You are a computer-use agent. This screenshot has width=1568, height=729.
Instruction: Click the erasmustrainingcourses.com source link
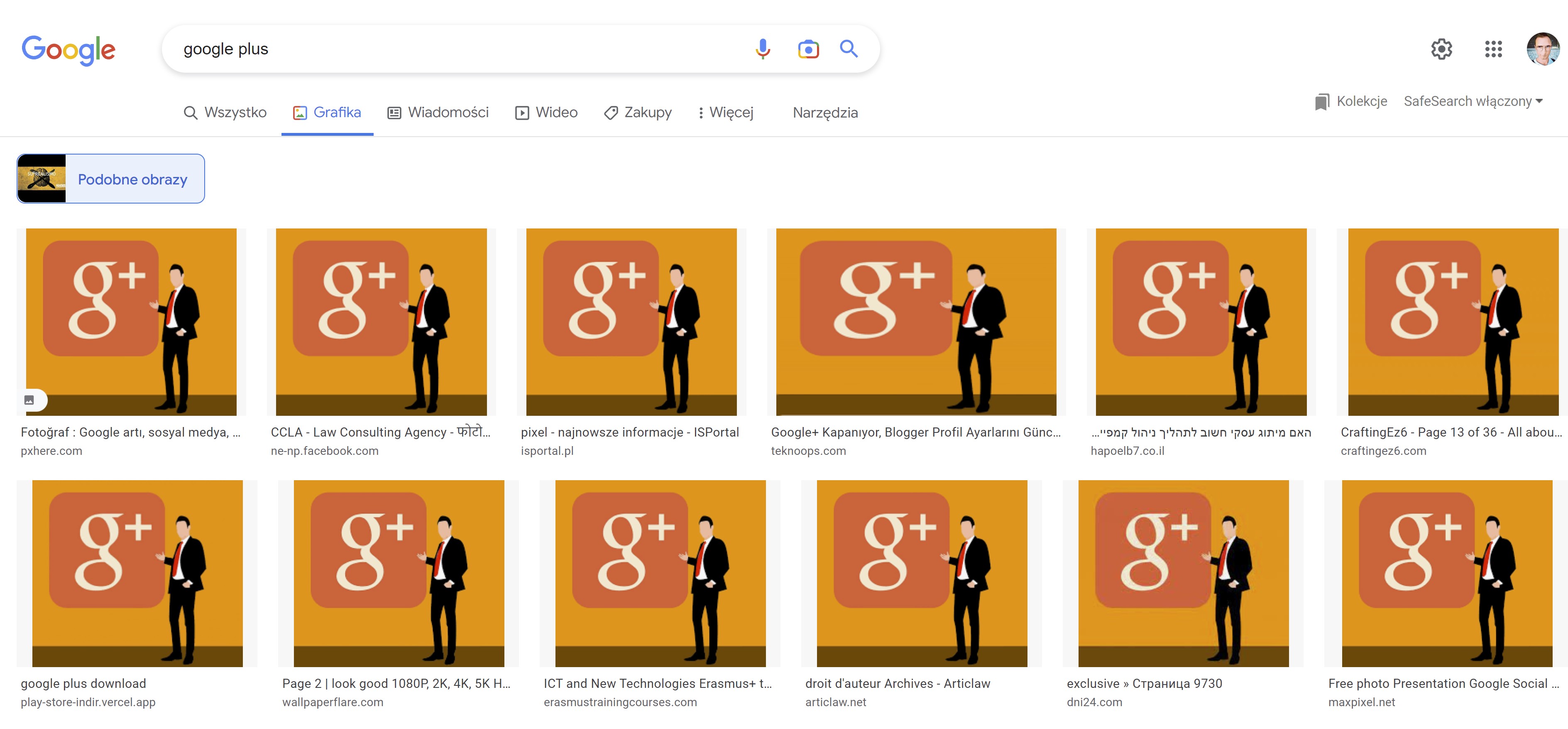point(621,703)
